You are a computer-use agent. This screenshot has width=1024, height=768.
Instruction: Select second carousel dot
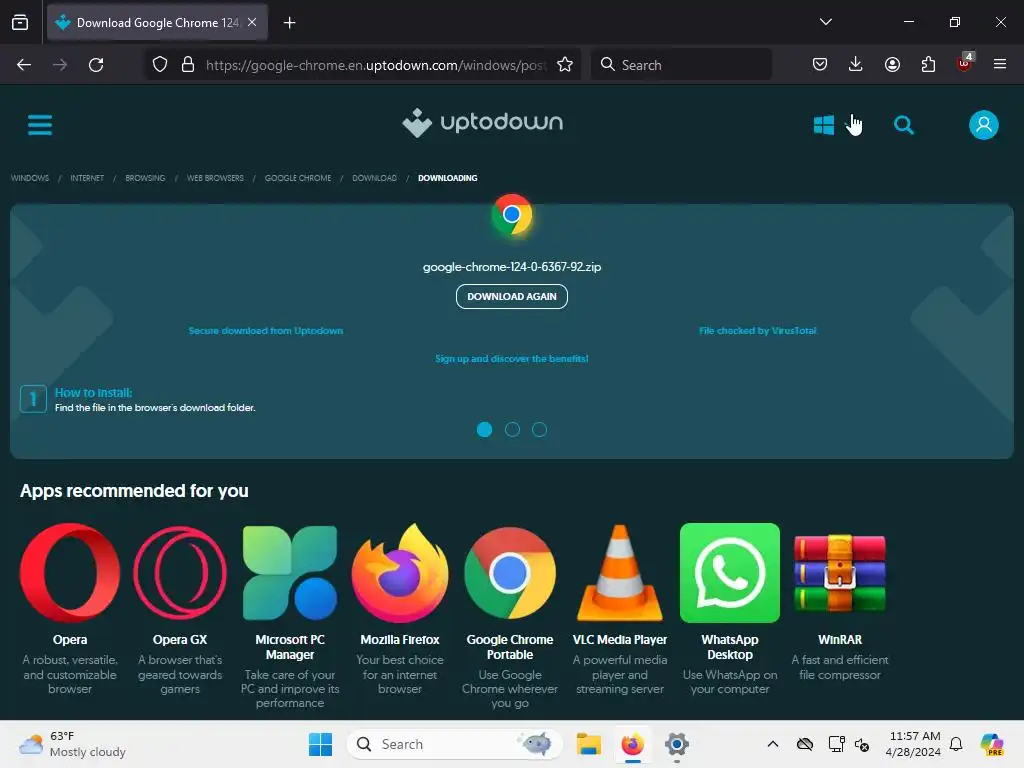click(513, 429)
